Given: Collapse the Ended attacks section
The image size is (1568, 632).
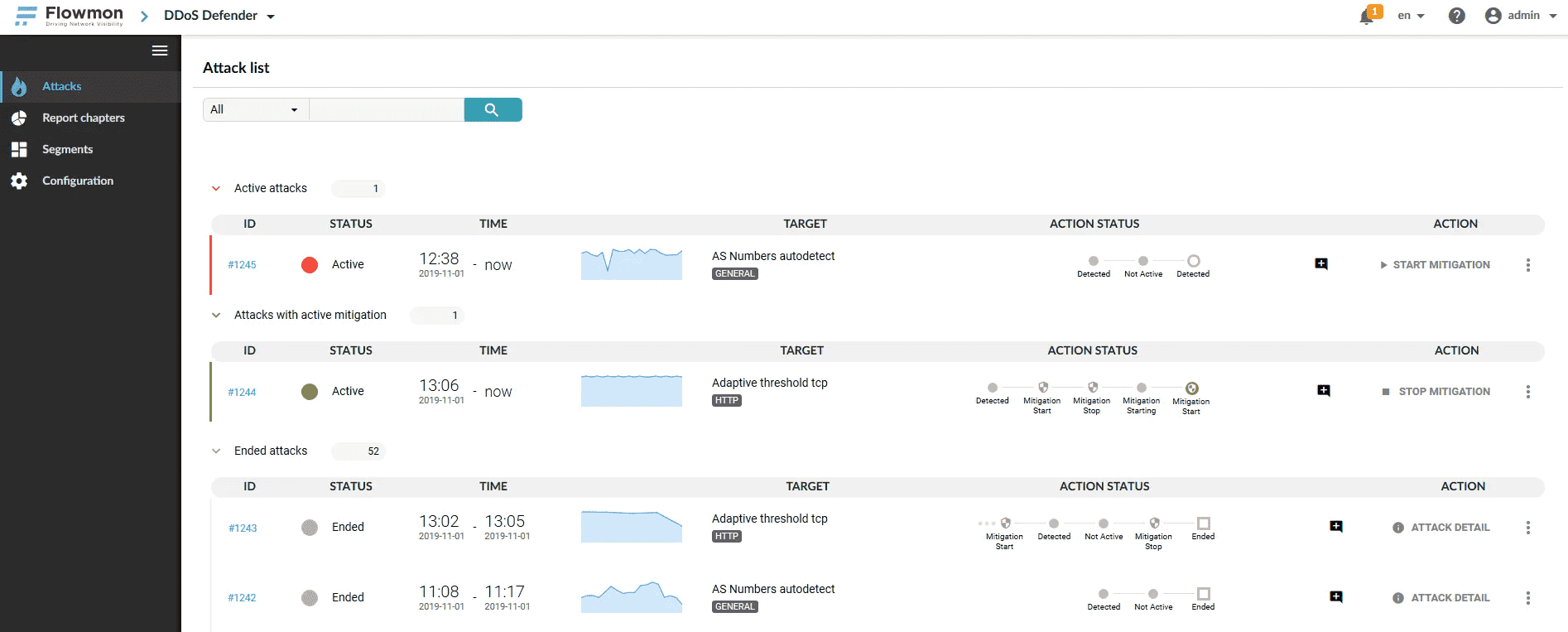Looking at the screenshot, I should (x=216, y=451).
